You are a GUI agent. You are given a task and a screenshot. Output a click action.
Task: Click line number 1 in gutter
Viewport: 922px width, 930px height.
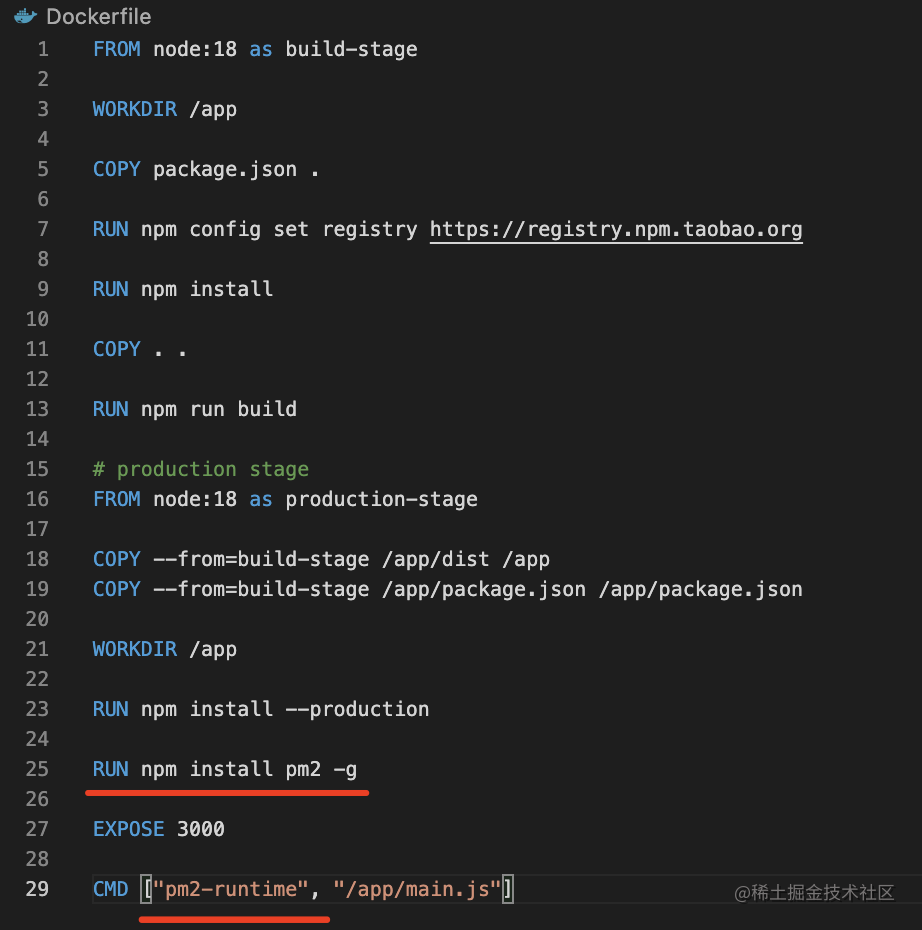point(42,48)
